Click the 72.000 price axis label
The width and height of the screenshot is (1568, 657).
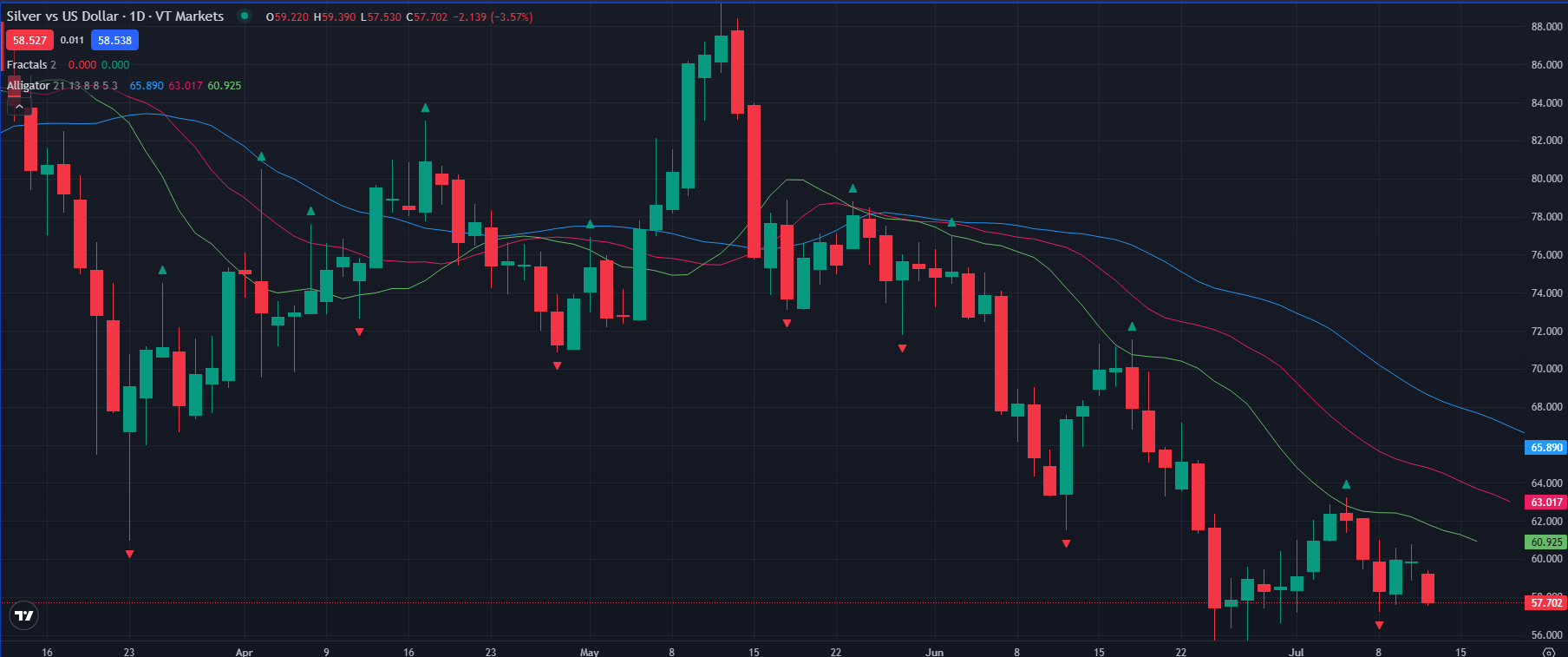(x=1547, y=332)
